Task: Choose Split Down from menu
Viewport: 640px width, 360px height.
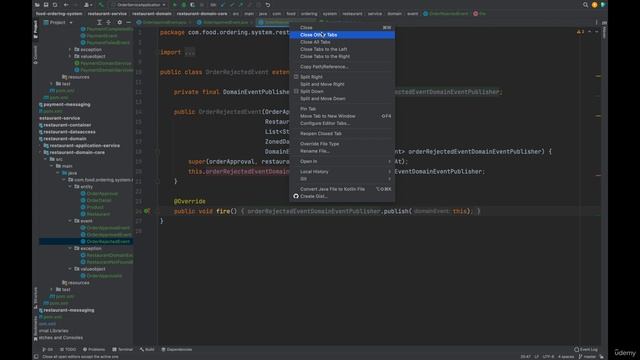Action: [342, 91]
